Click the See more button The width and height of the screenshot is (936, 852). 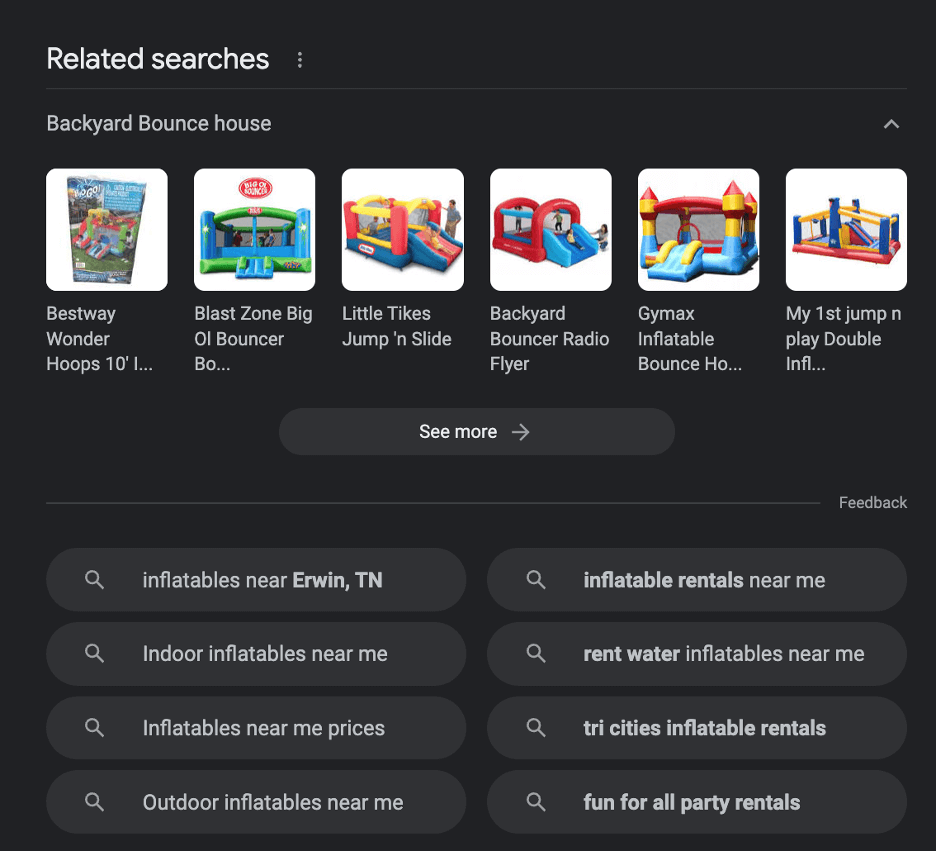pos(458,432)
